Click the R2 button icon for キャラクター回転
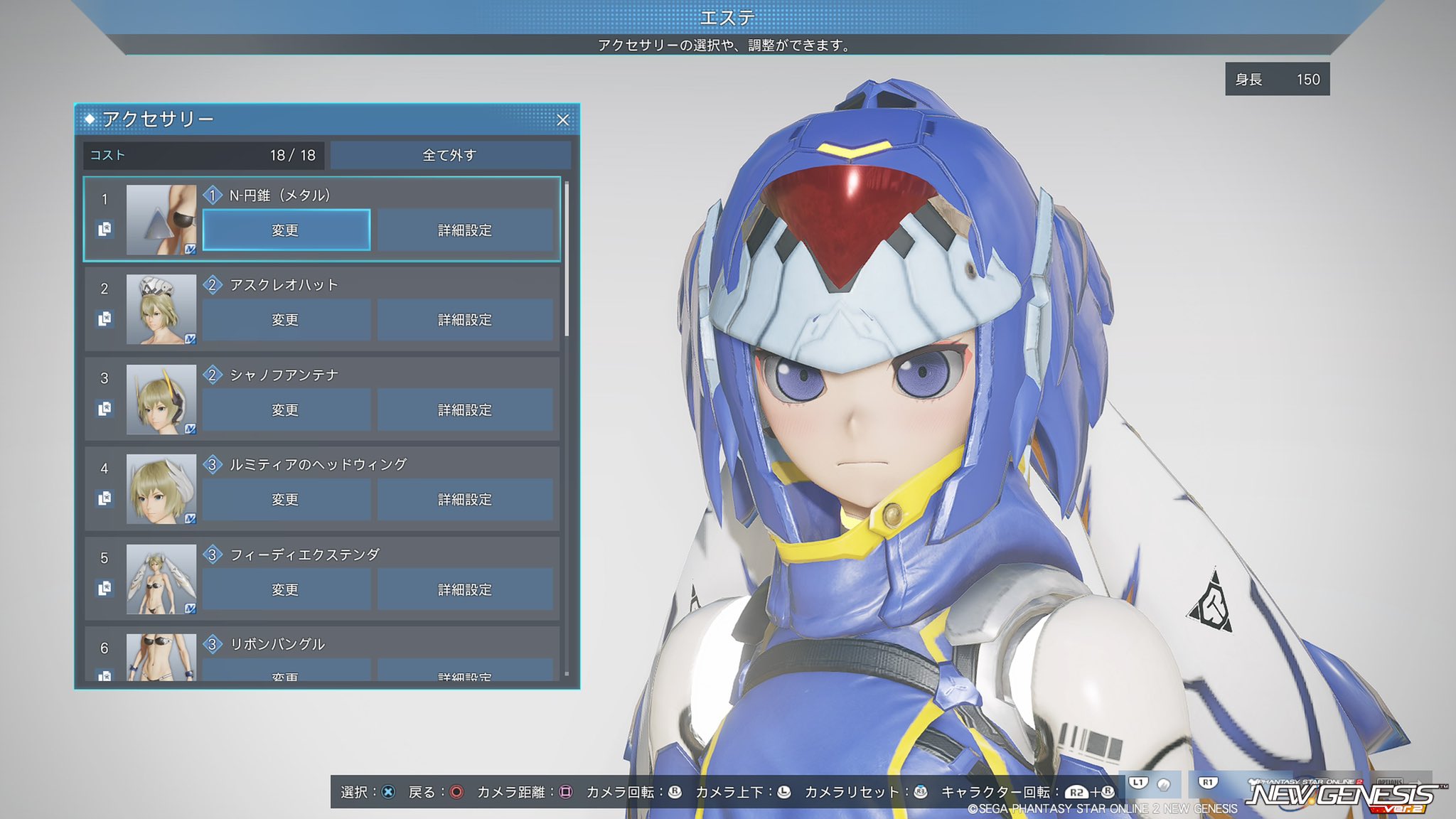Viewport: 1456px width, 819px height. [1076, 792]
